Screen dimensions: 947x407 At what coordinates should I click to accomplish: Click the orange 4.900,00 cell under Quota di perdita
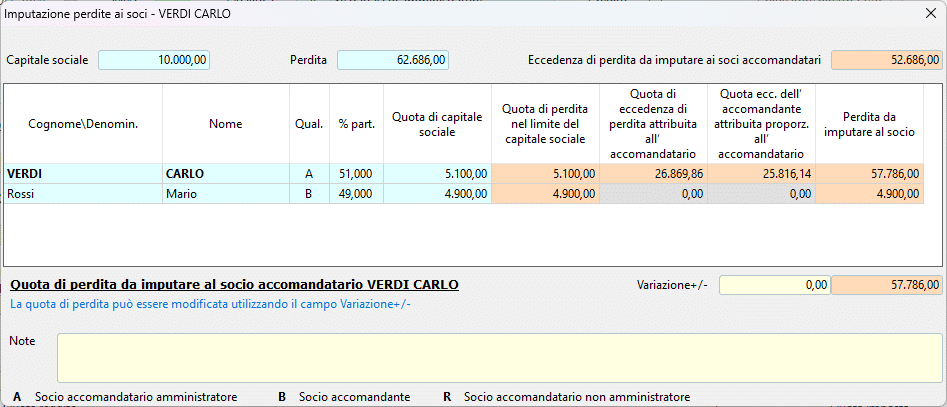coord(545,194)
